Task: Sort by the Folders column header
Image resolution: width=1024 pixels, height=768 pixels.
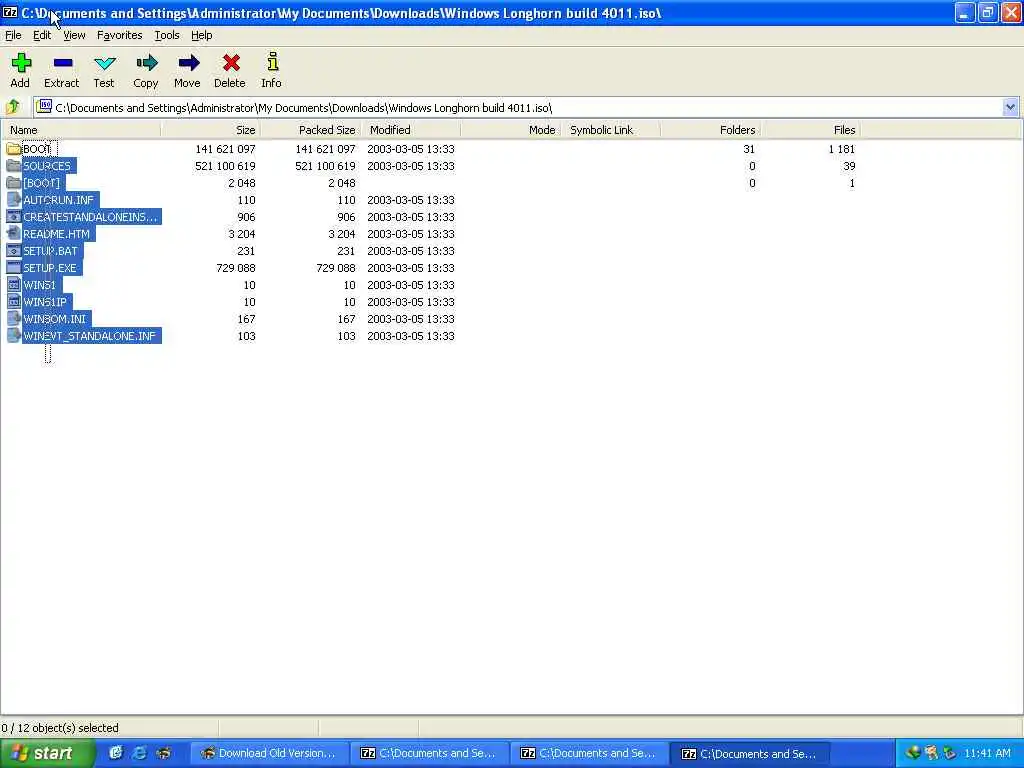Action: 711,130
